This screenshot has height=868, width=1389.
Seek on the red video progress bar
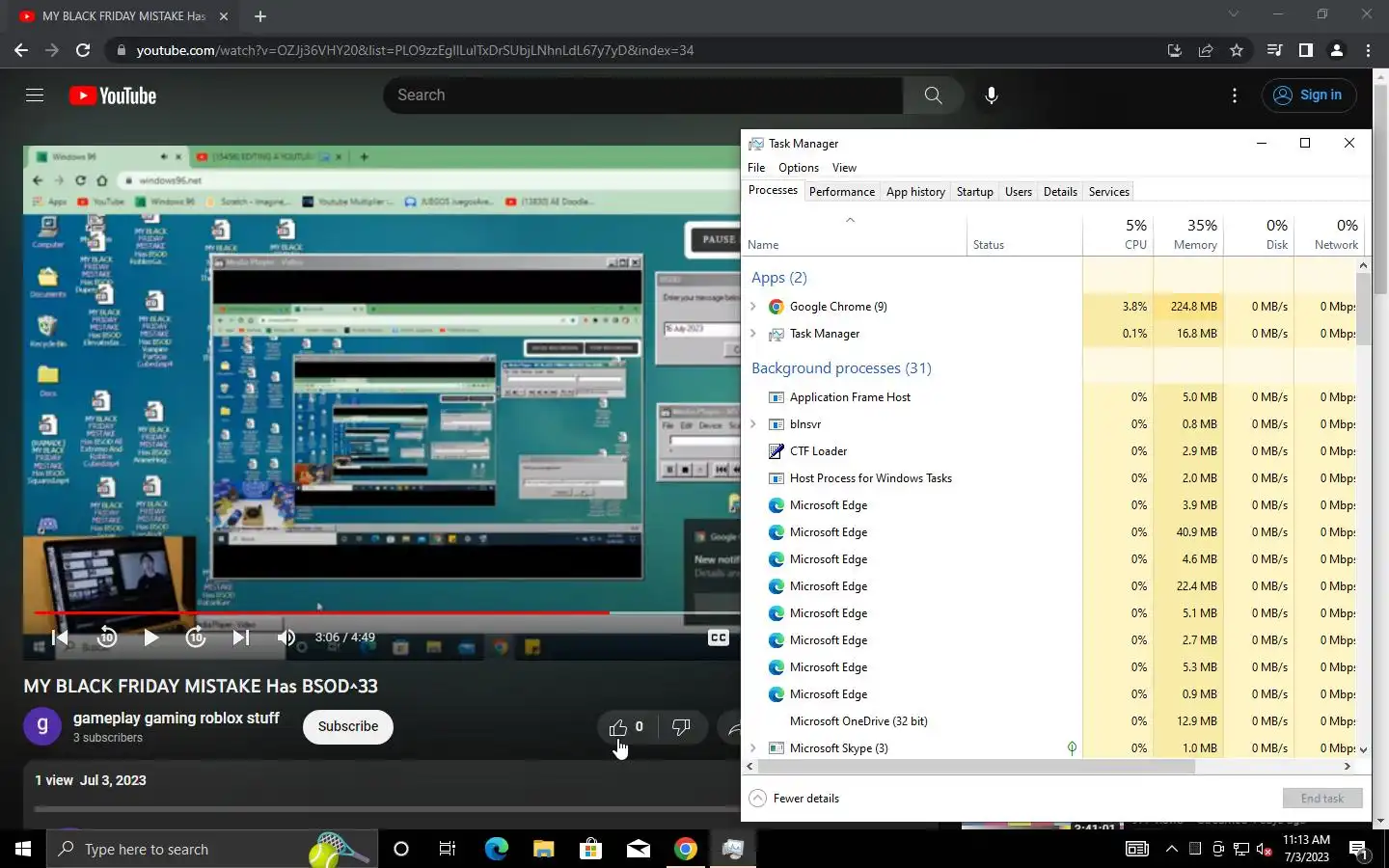pyautogui.click(x=321, y=612)
